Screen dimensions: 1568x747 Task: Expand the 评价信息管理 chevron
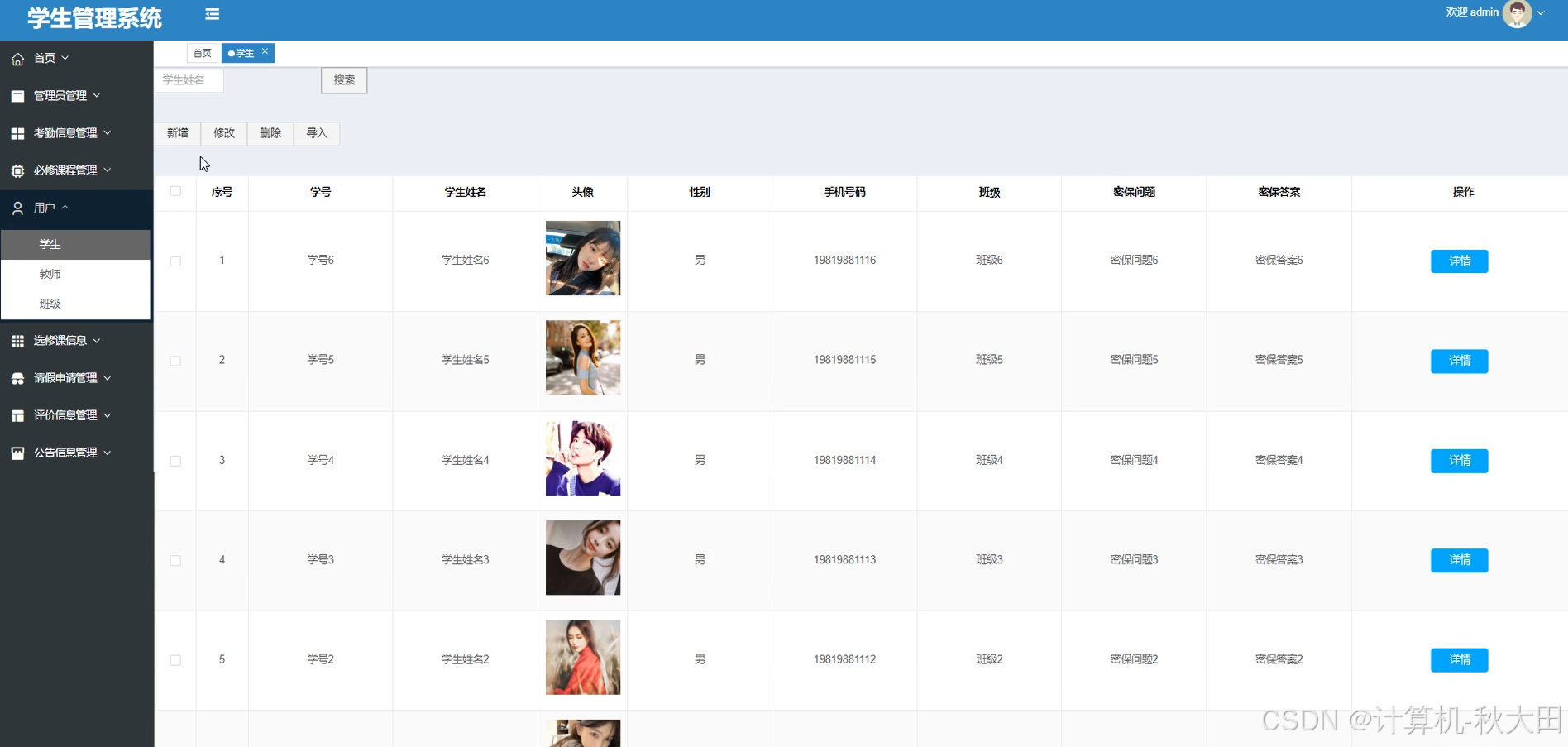(108, 414)
